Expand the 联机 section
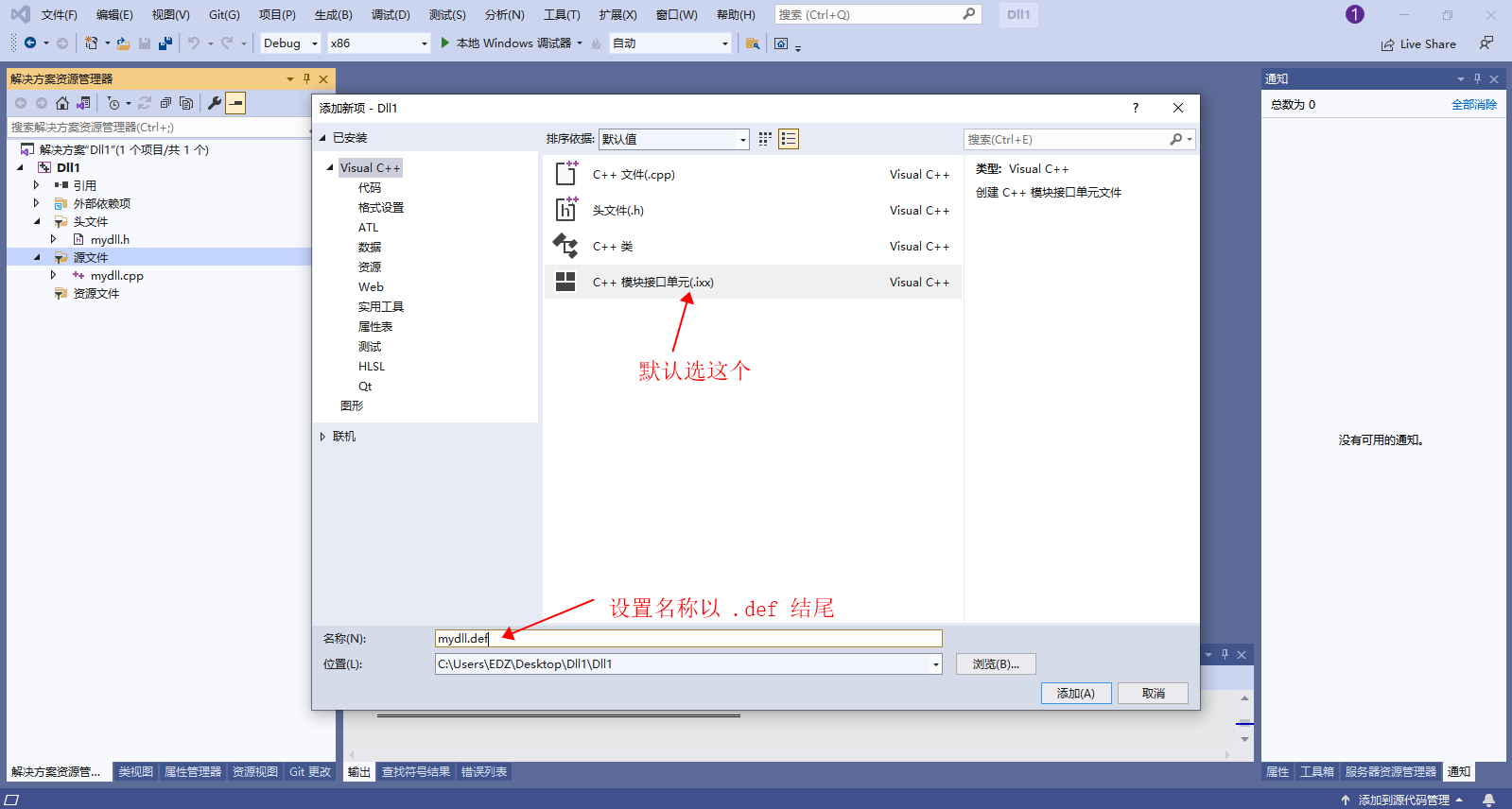 click(x=322, y=437)
